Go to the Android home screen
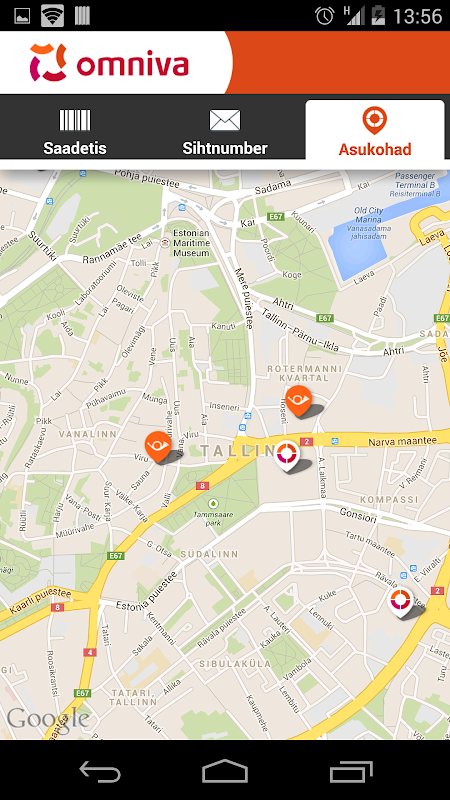This screenshot has height=800, width=450. [225, 771]
